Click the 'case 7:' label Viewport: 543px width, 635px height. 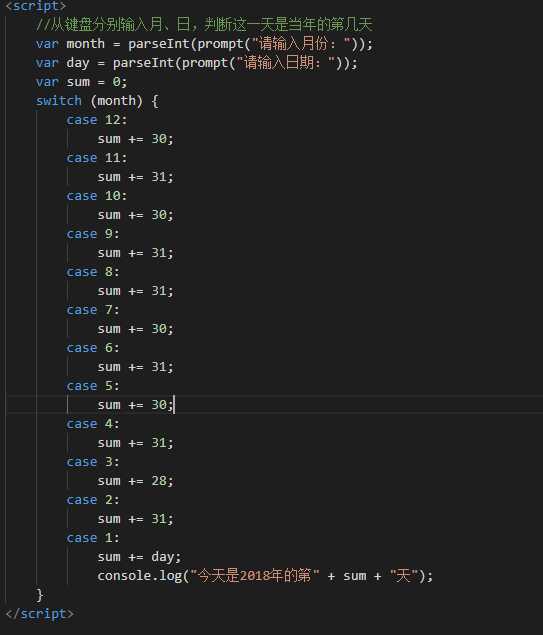(93, 310)
